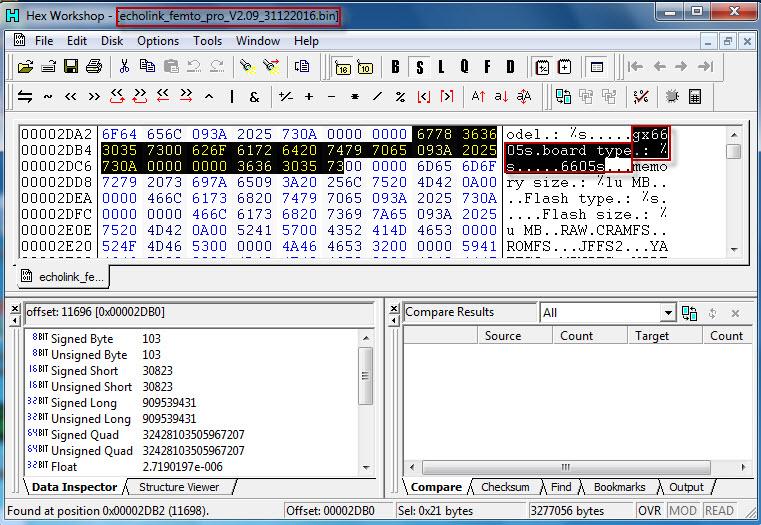Click the rotate left red arrow icon
Screen dimensions: 761x525
click(117, 96)
